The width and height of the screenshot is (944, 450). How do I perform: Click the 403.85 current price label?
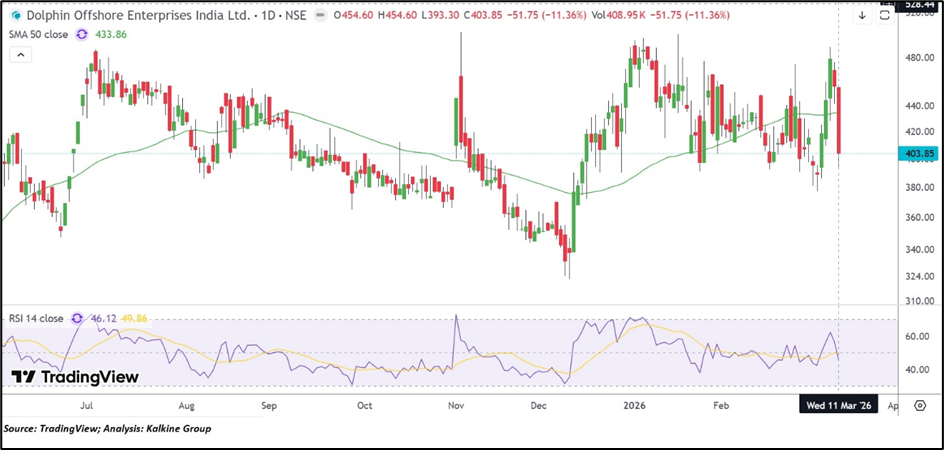[x=919, y=154]
